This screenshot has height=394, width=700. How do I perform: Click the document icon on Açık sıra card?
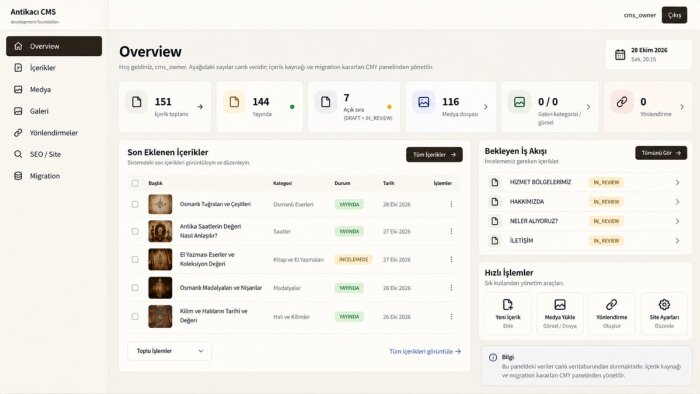click(325, 102)
